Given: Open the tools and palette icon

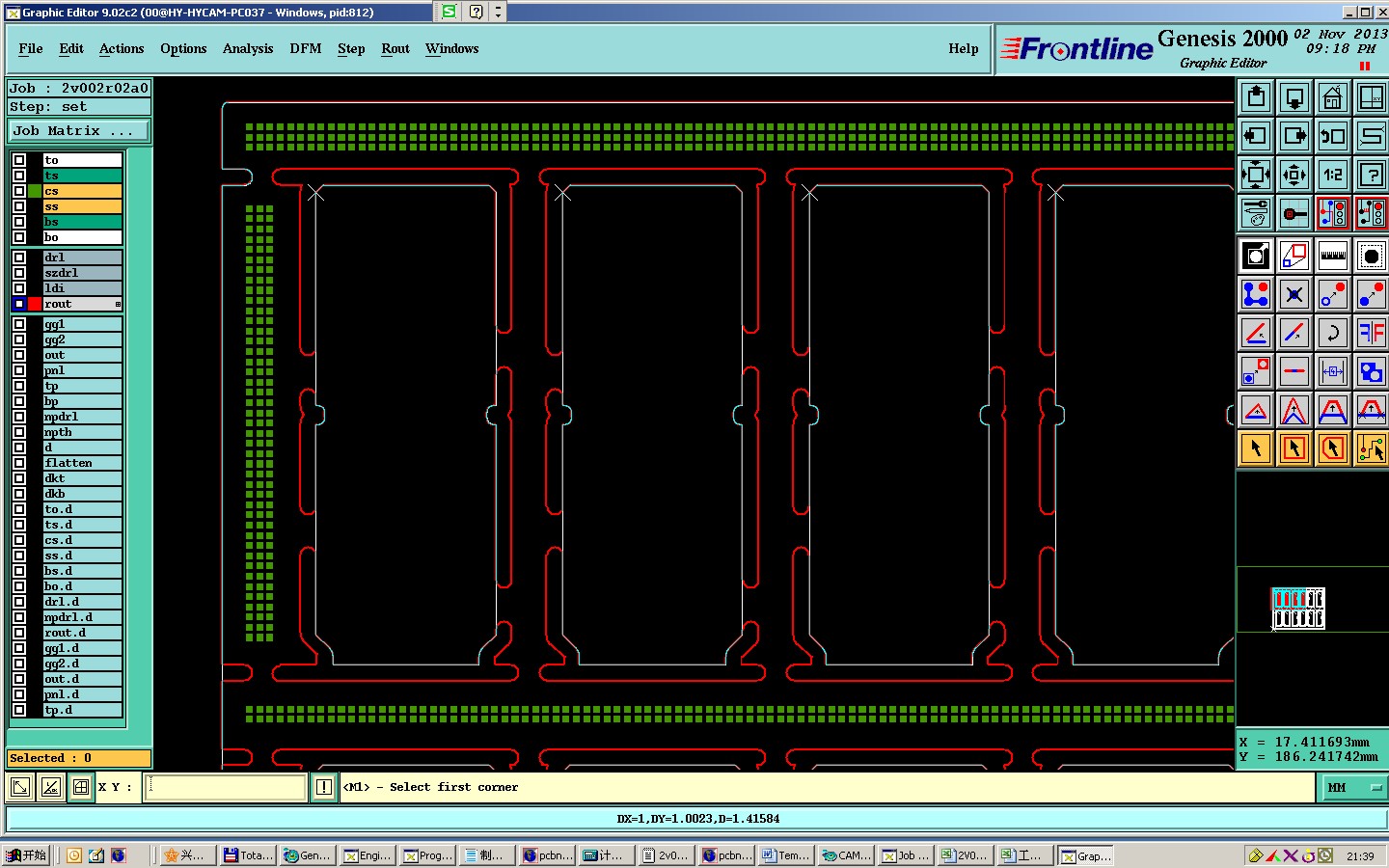Looking at the screenshot, I should pyautogui.click(x=1256, y=213).
